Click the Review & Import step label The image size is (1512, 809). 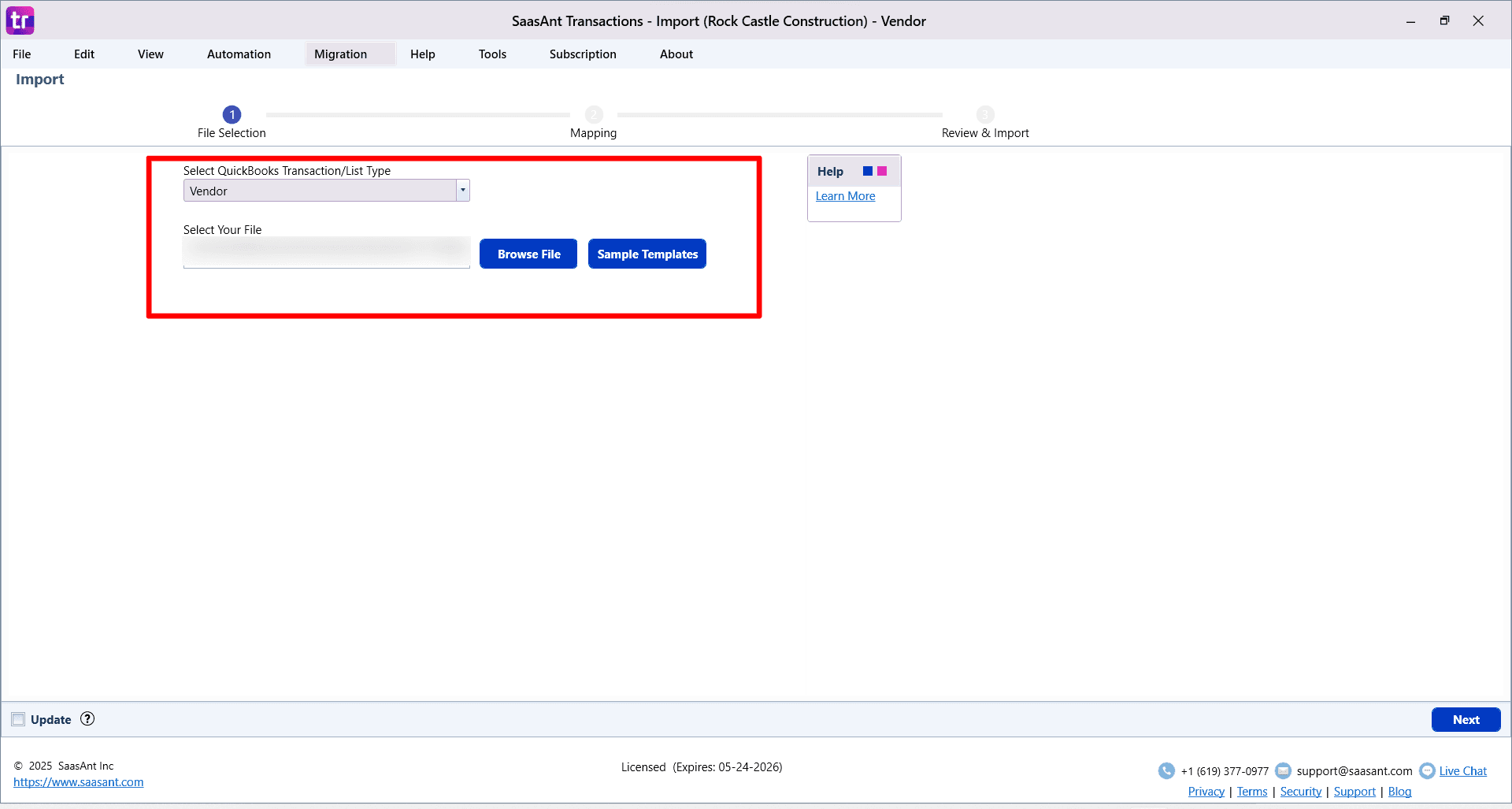click(985, 133)
